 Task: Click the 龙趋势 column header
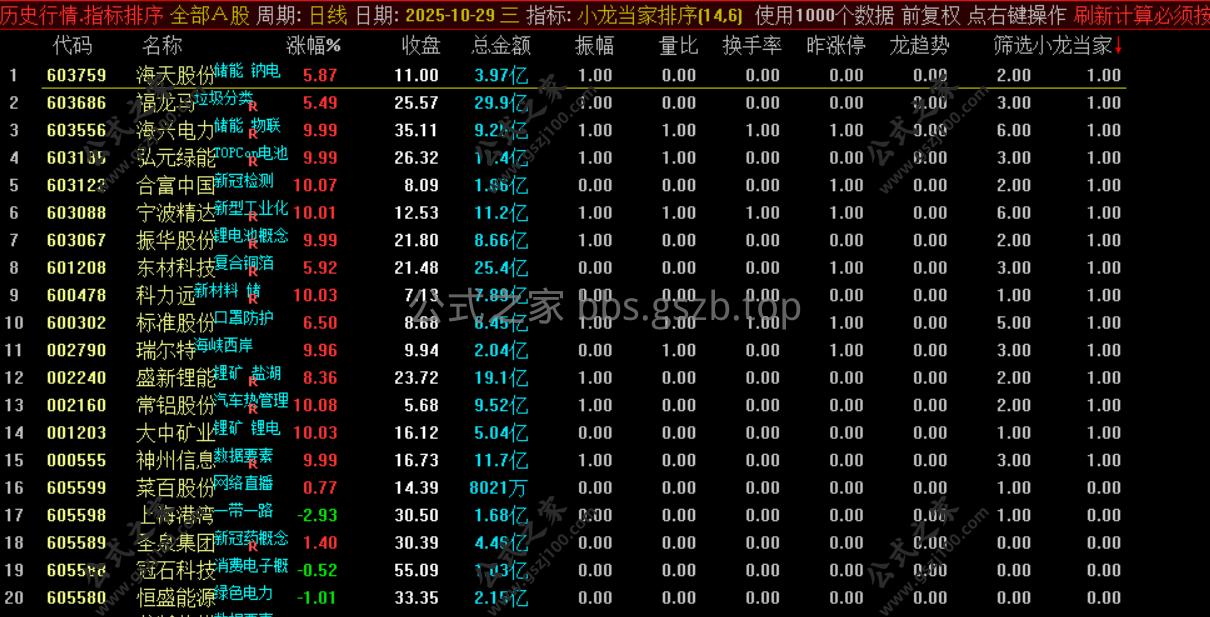point(920,46)
